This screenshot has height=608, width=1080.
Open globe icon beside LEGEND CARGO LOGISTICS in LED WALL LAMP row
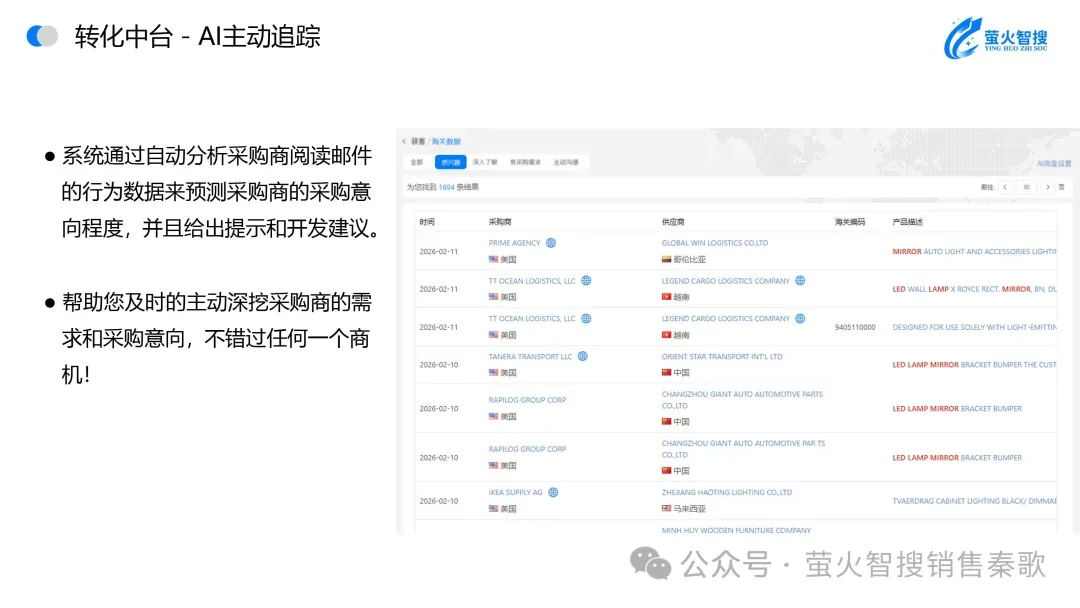point(800,281)
